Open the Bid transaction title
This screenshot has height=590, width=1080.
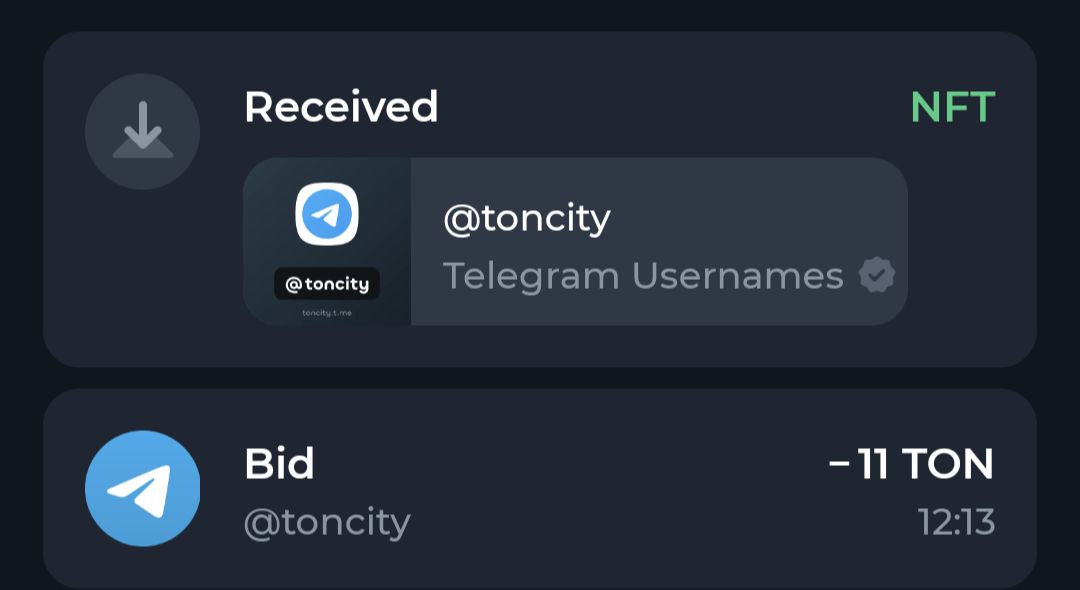click(x=279, y=464)
